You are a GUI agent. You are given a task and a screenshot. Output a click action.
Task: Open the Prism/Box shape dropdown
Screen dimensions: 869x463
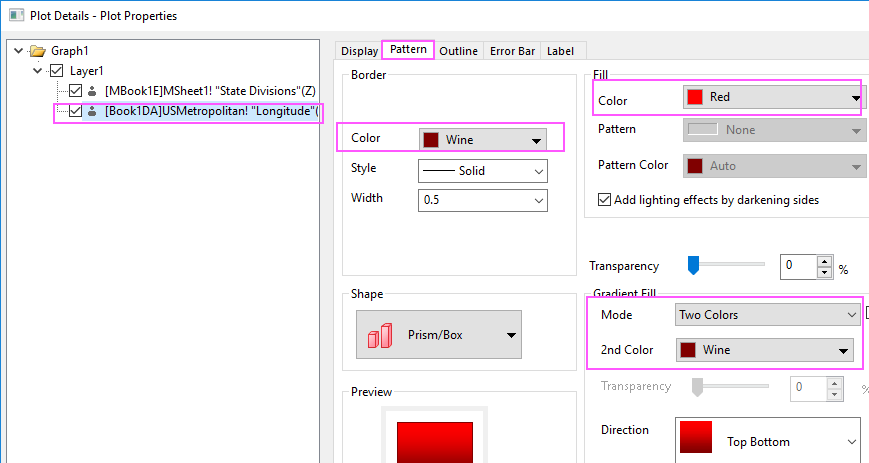[x=439, y=334]
